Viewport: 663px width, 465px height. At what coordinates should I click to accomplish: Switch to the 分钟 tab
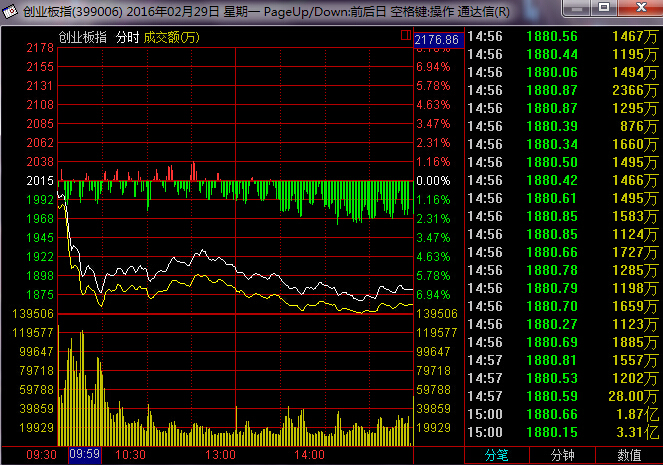tap(562, 455)
